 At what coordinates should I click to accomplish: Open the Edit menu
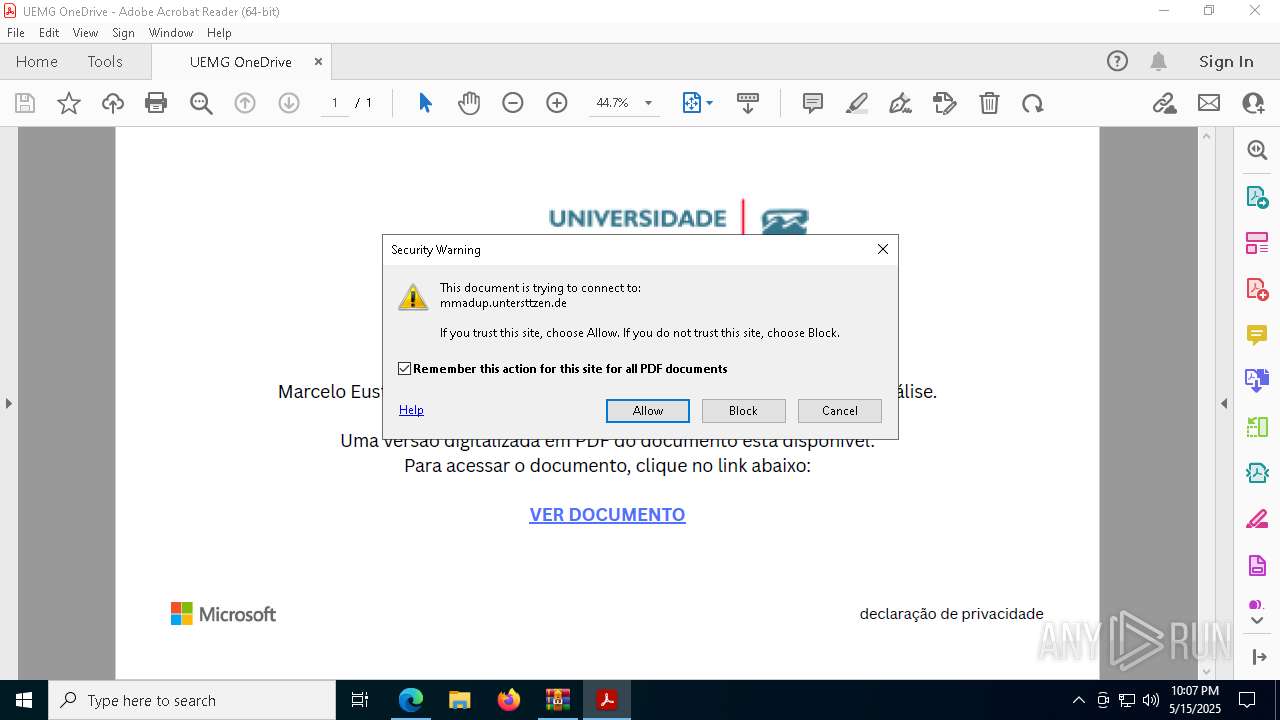pyautogui.click(x=49, y=33)
